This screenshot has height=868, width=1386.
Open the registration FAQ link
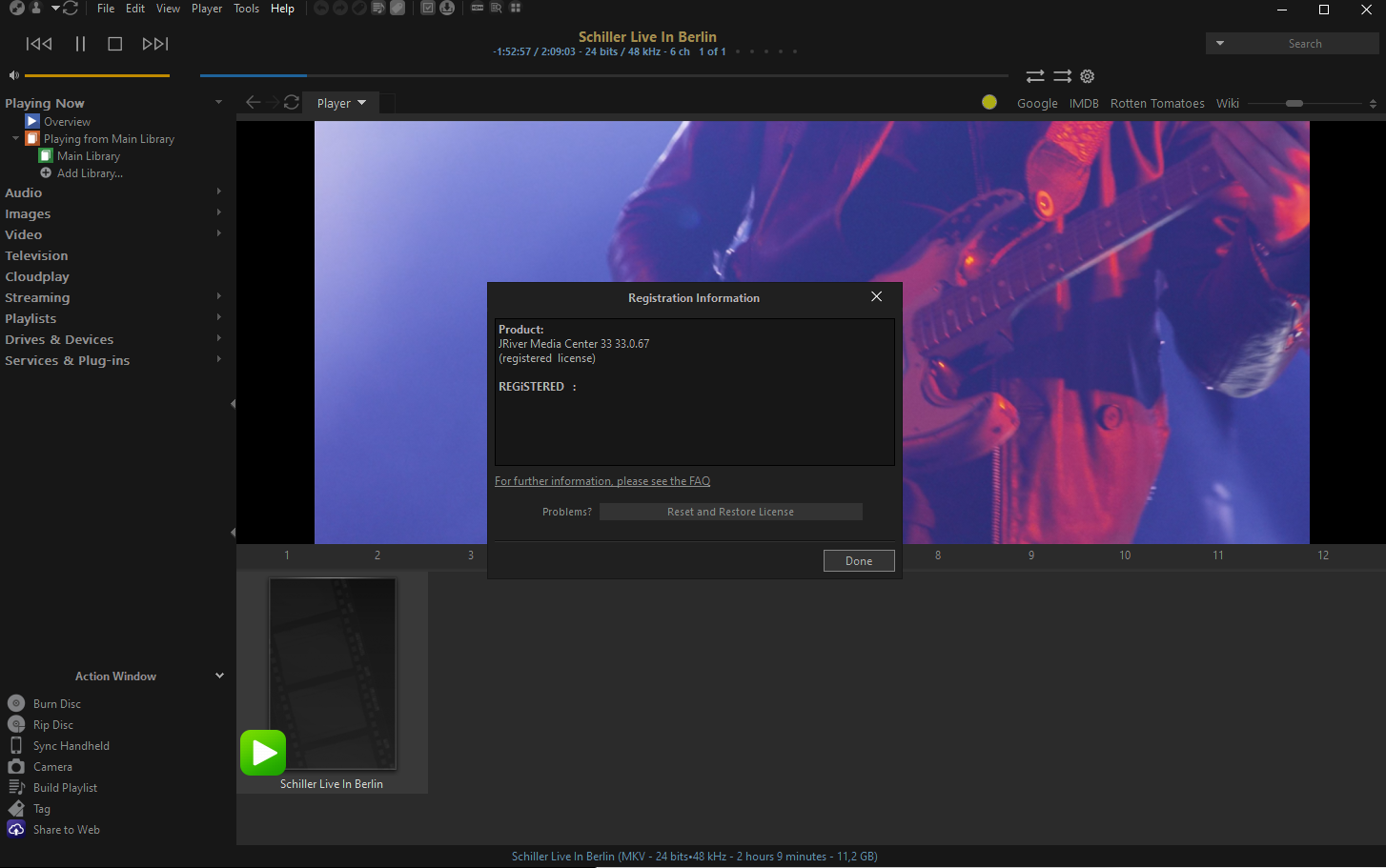[x=602, y=480]
